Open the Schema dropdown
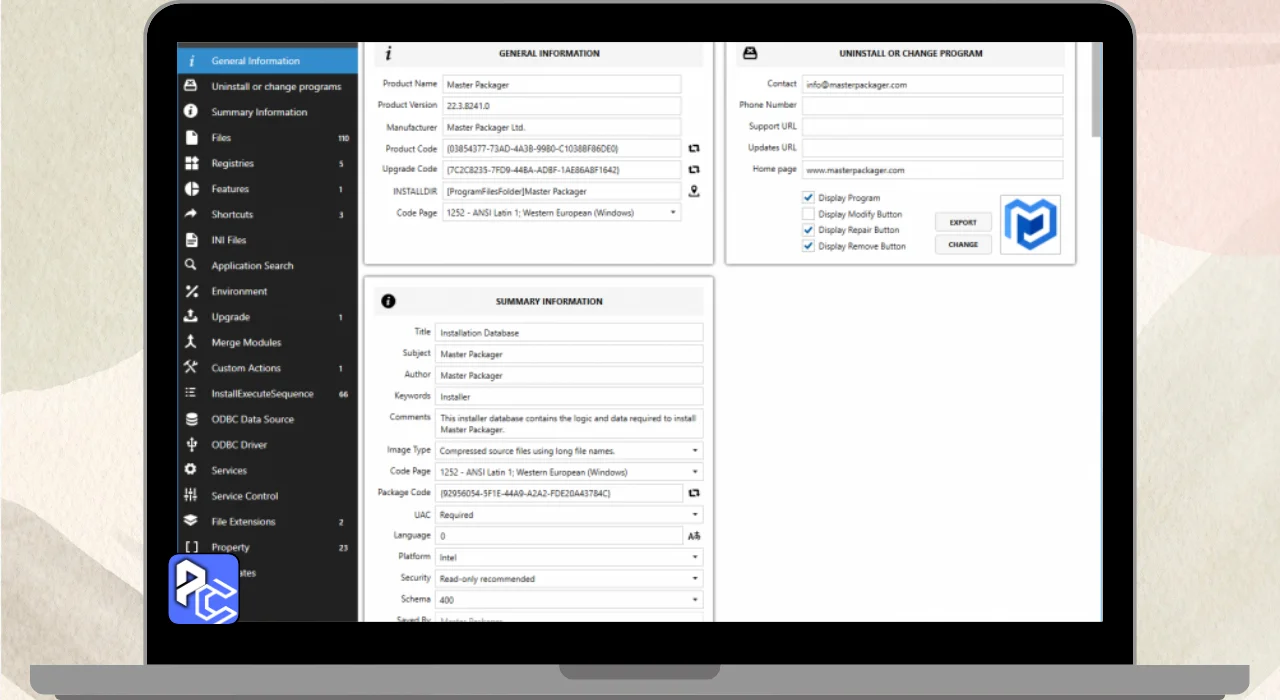This screenshot has width=1280, height=700. [570, 600]
